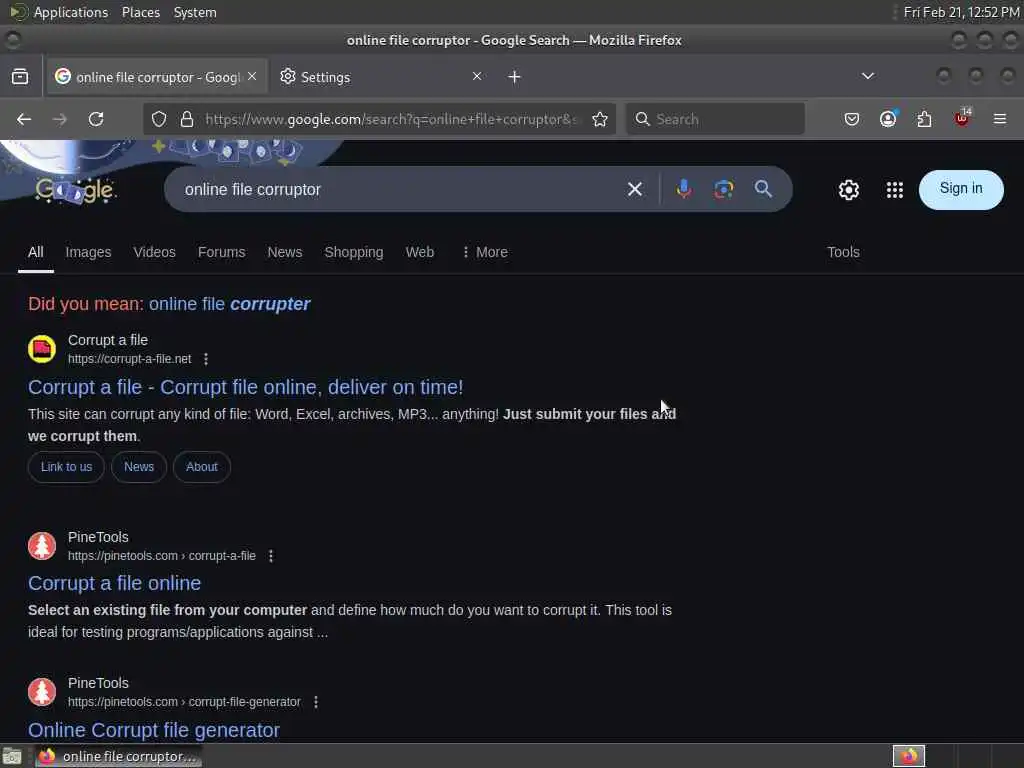Open the uBlock Origin extension icon

[x=962, y=118]
